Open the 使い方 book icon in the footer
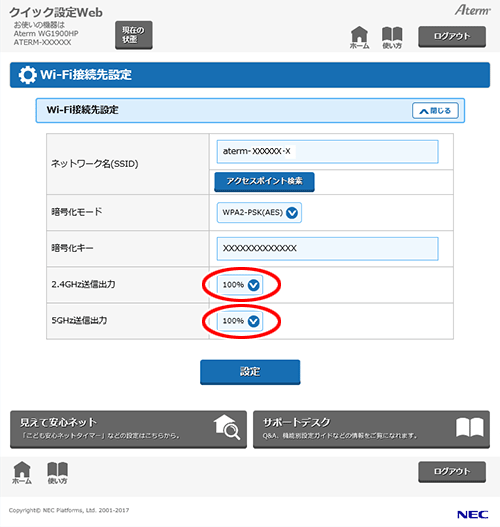Screen dimensions: 500x527 (x=57, y=473)
